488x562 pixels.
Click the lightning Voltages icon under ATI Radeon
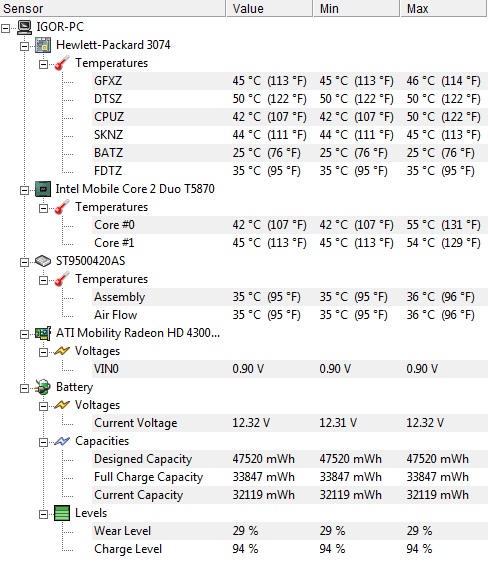click(62, 351)
